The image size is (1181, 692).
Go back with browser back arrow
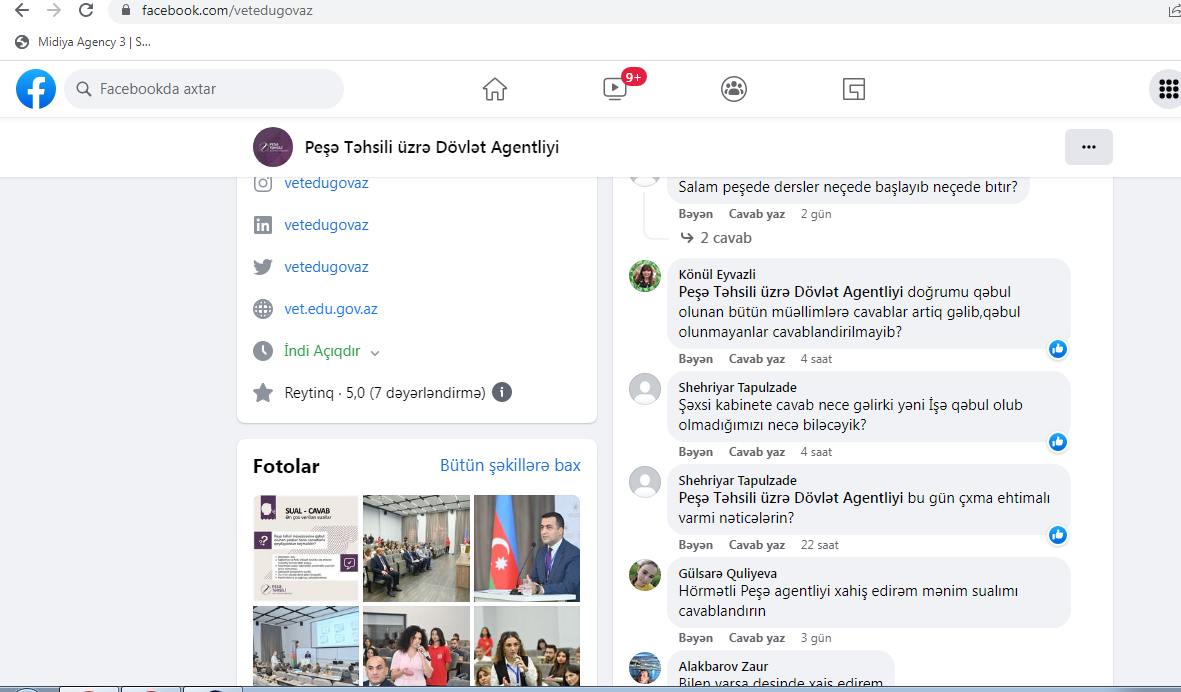[22, 11]
